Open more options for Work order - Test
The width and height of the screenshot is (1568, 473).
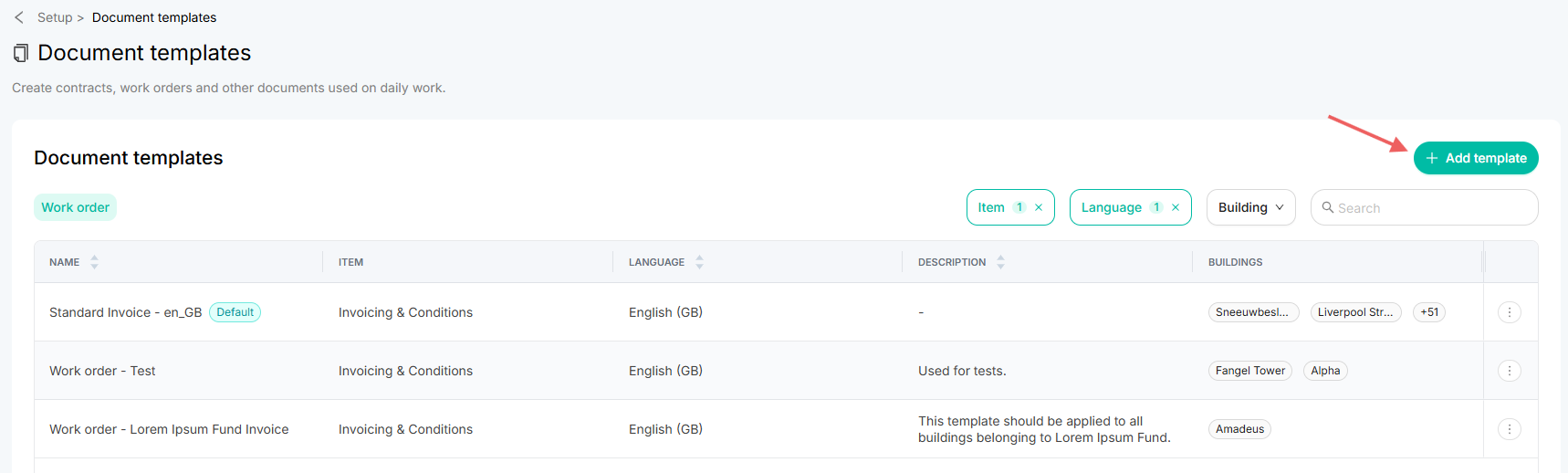(1510, 371)
